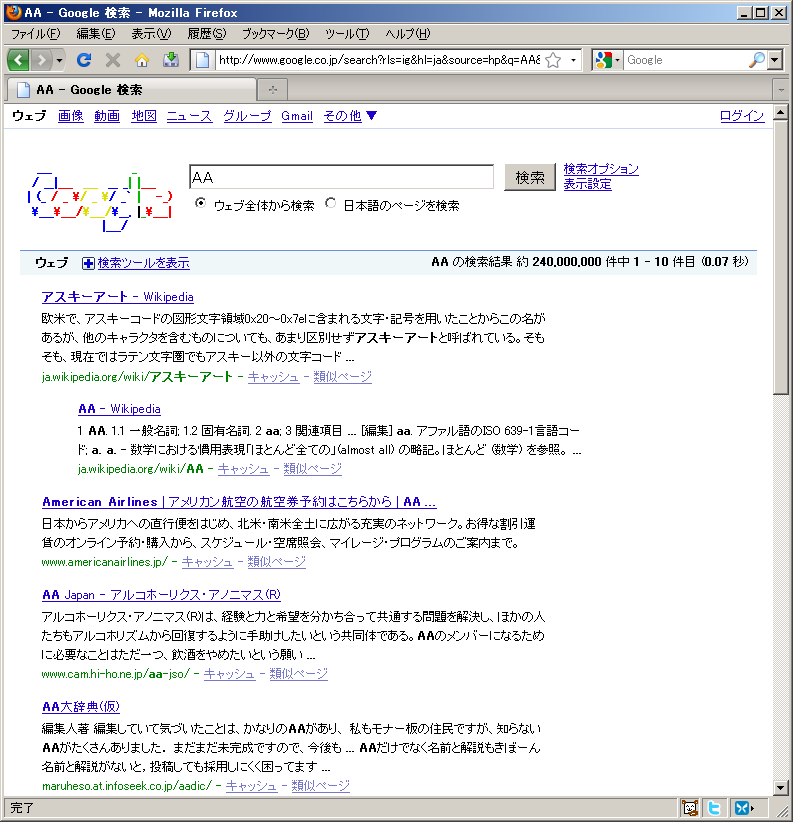Viewport: 793px width, 822px height.
Task: Click the グループ link
Action: (247, 116)
